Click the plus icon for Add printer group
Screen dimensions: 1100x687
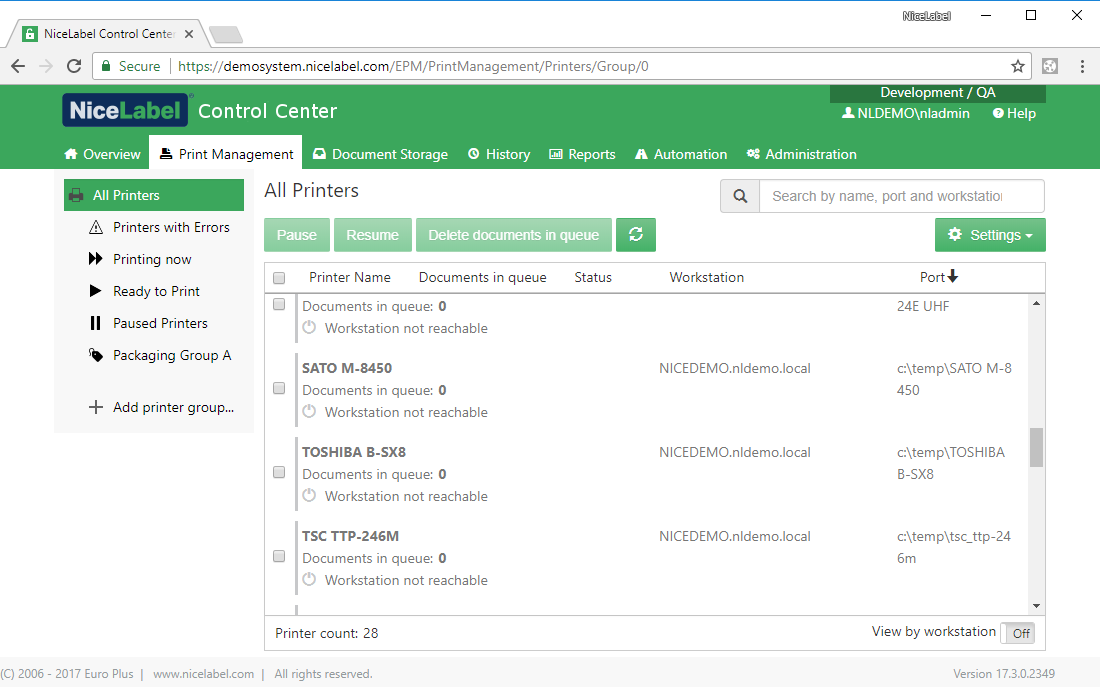point(95,407)
